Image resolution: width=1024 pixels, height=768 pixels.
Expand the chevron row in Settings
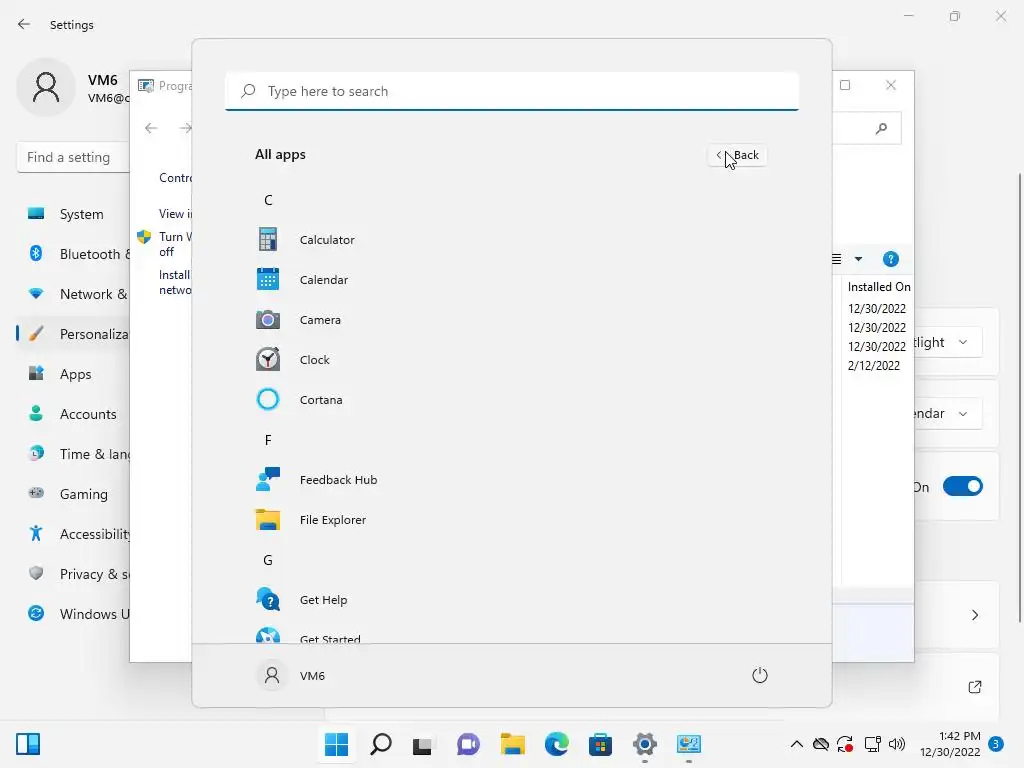tap(974, 615)
